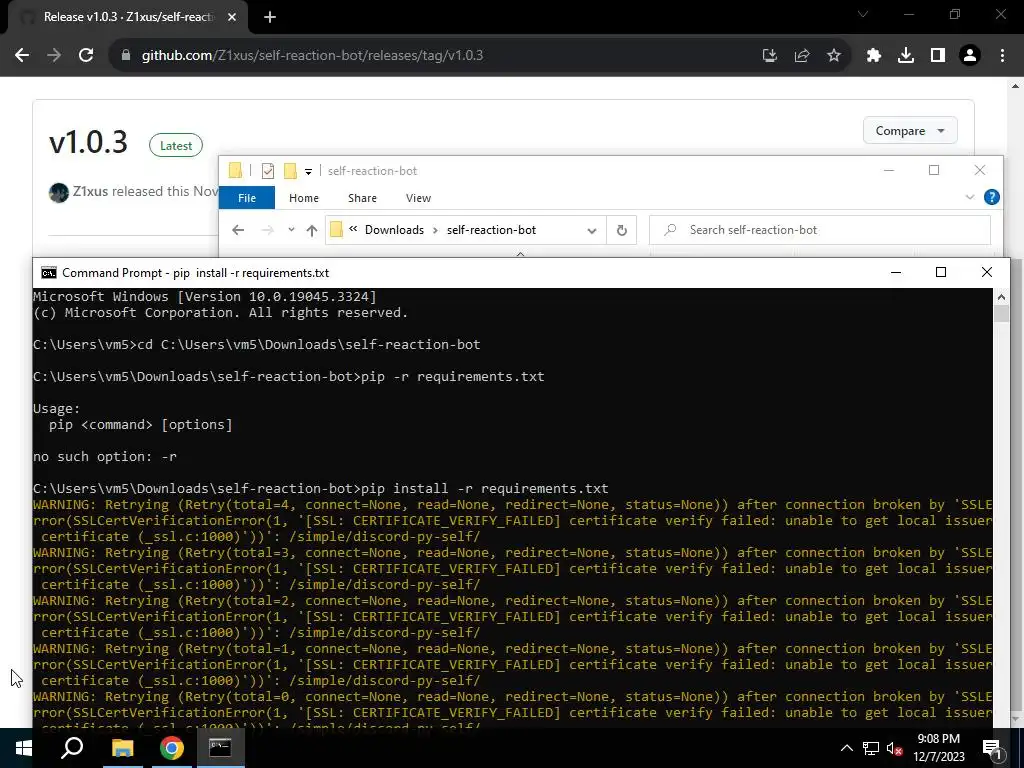Minimize the File Explorer window

[x=889, y=170]
